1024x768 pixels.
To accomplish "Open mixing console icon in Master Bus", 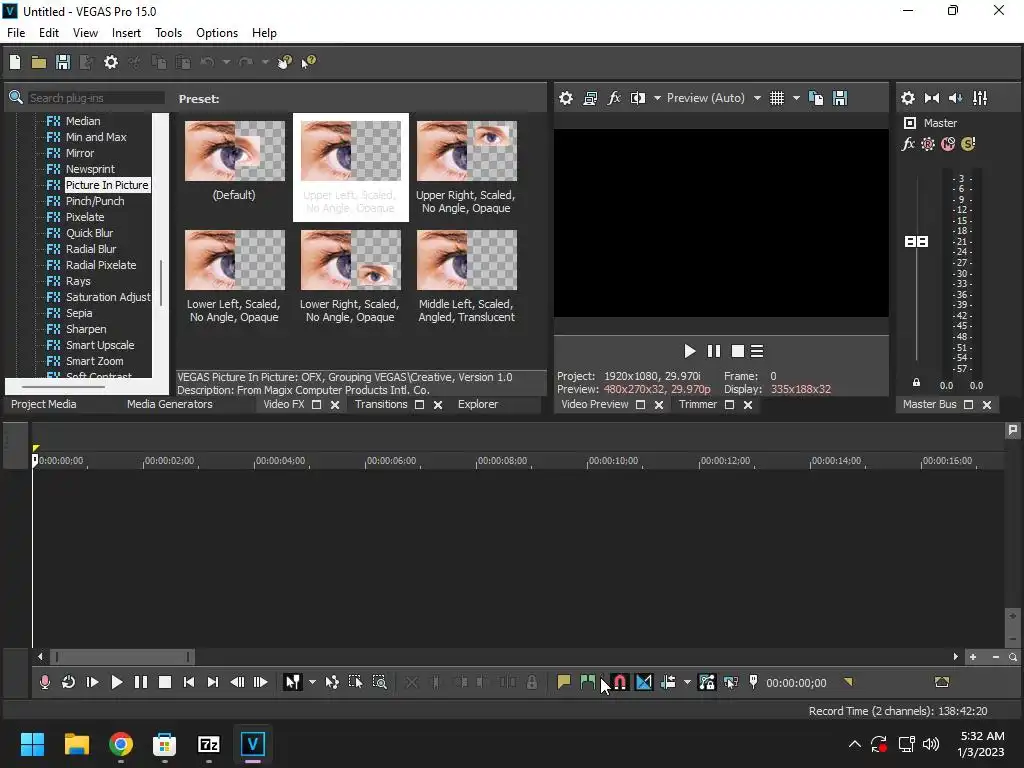I will coord(980,98).
